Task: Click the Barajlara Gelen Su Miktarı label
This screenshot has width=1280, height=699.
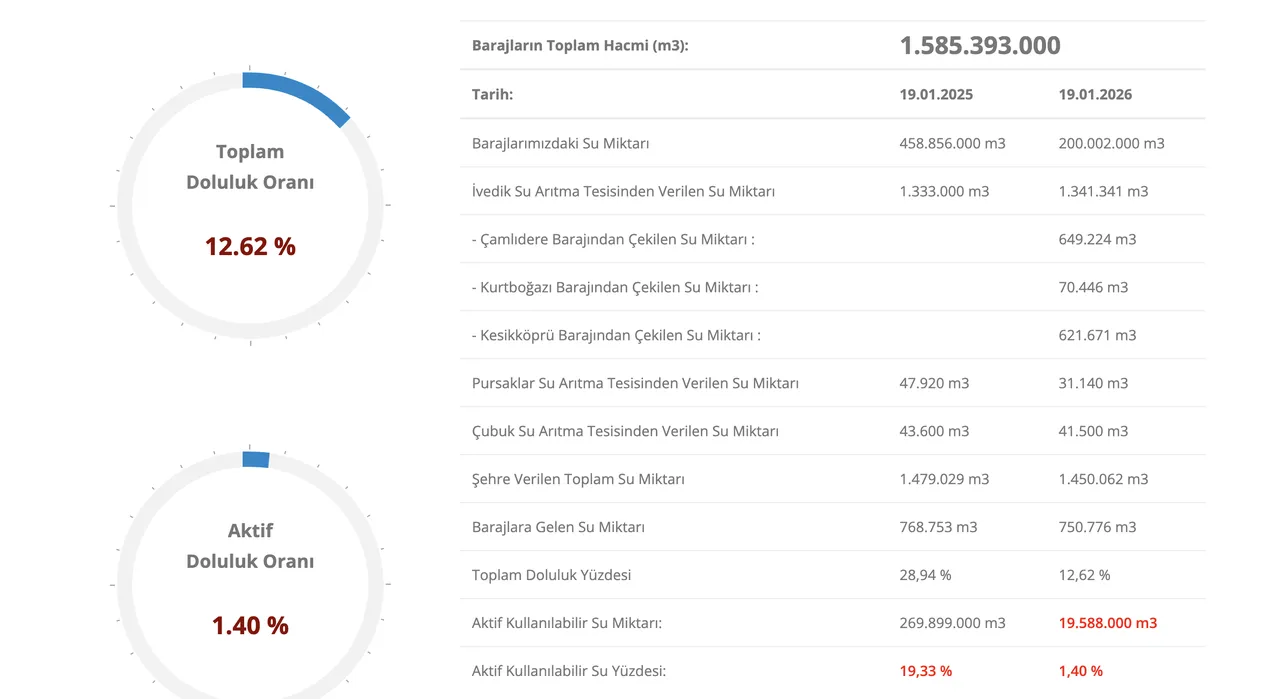Action: click(x=558, y=527)
